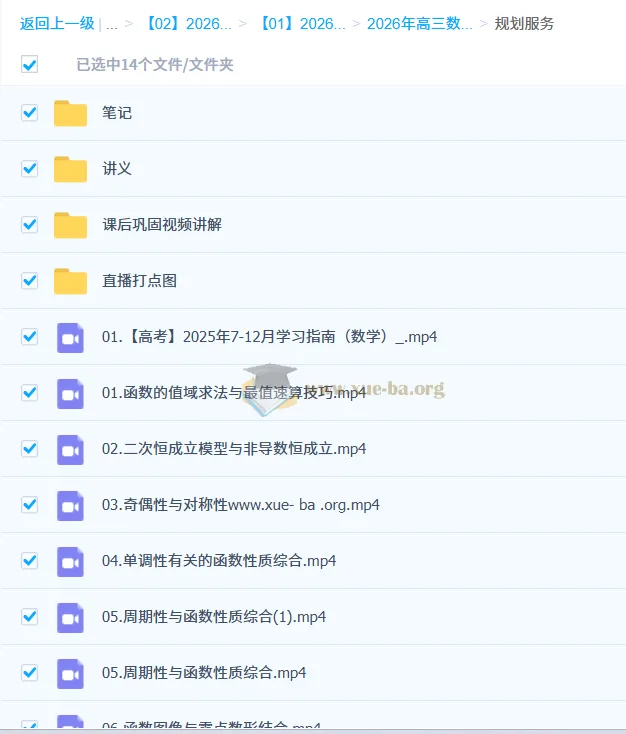Image resolution: width=626 pixels, height=734 pixels.
Task: Uncheck checkbox for 03.奇偶性与对称性
Action: click(29, 505)
